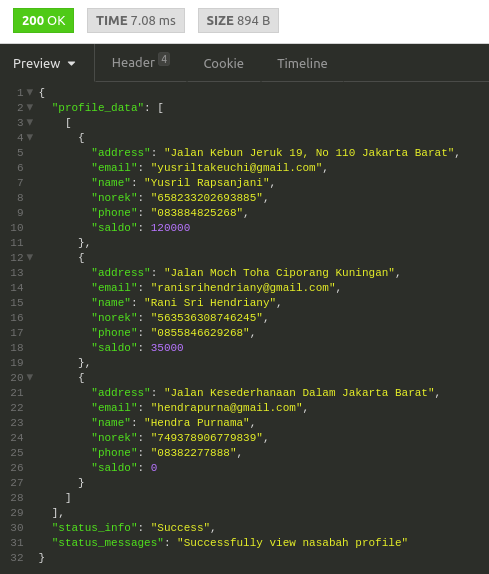Click the SIZE 894 B tag
489x574 pixels.
tap(238, 20)
